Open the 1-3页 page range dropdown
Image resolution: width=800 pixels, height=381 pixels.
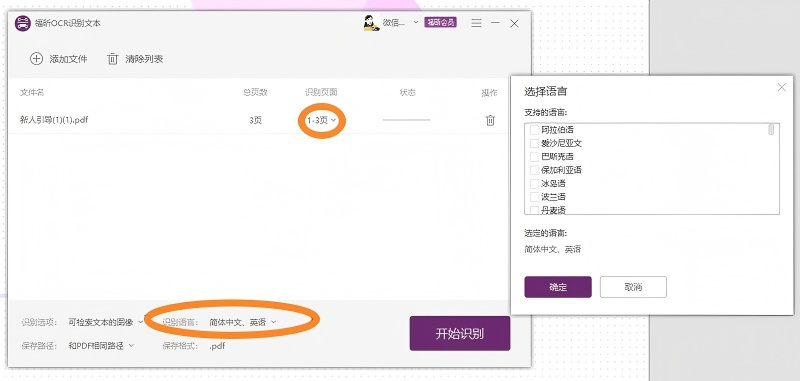(321, 120)
